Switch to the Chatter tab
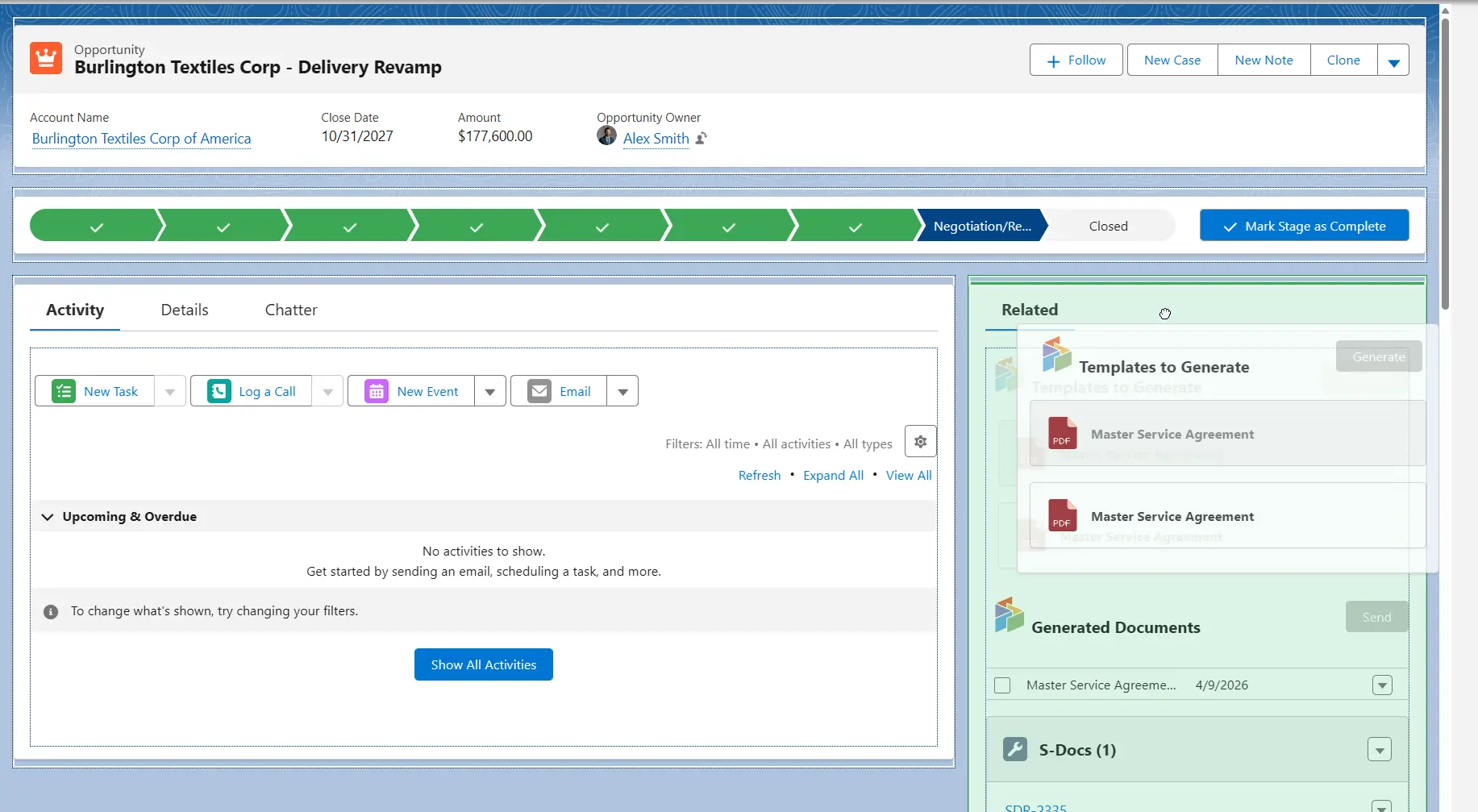Image resolution: width=1478 pixels, height=812 pixels. tap(291, 310)
